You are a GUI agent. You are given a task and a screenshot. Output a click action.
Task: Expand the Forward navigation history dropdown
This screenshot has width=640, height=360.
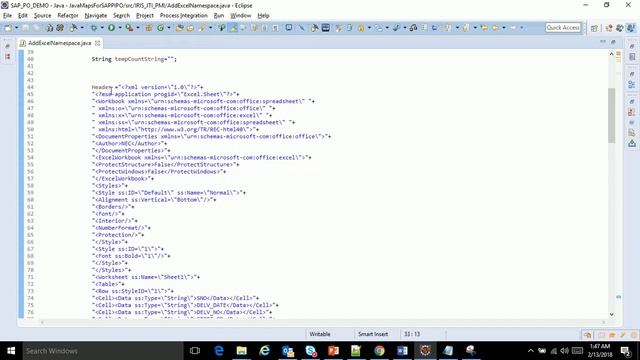(x=521, y=28)
